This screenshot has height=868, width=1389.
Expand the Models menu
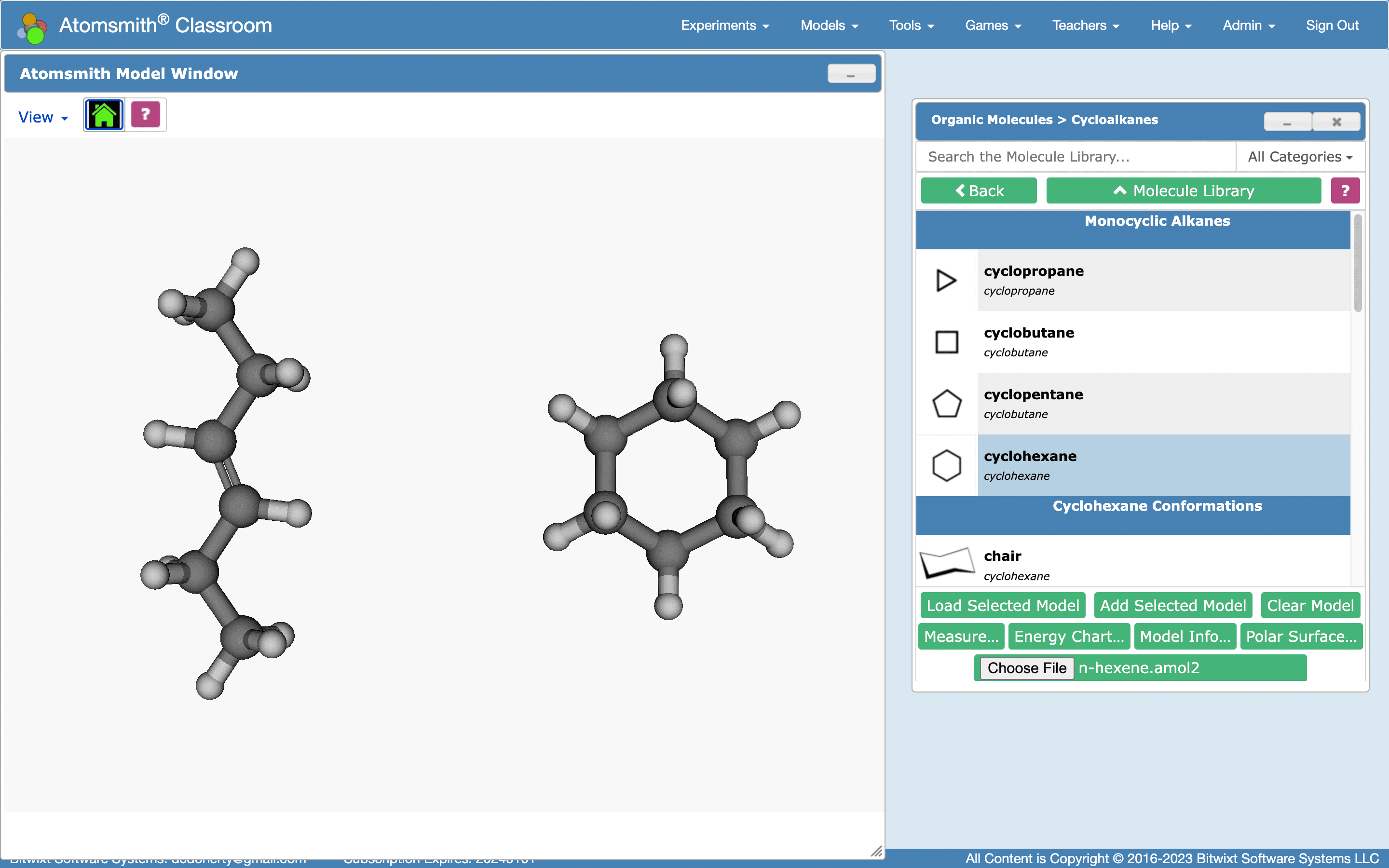pos(830,25)
